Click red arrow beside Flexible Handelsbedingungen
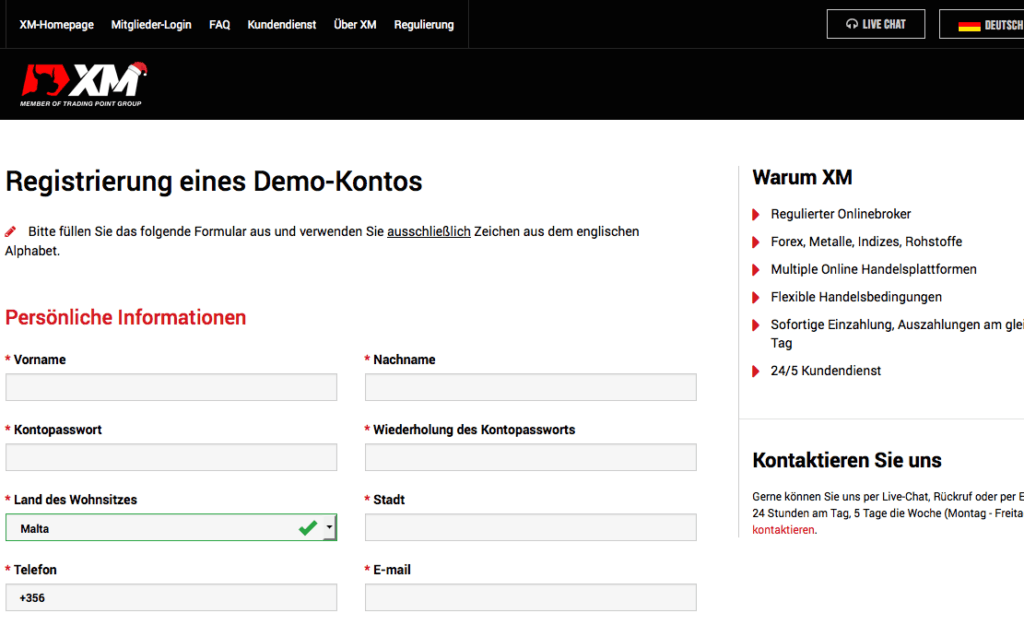Viewport: 1024px width, 625px height. (756, 298)
